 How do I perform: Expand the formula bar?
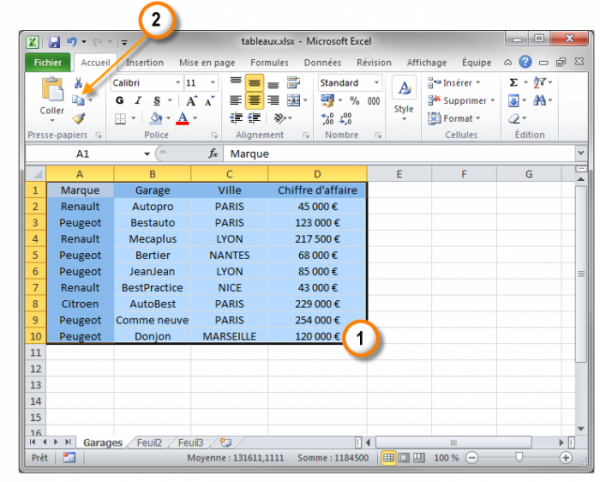pyautogui.click(x=581, y=153)
